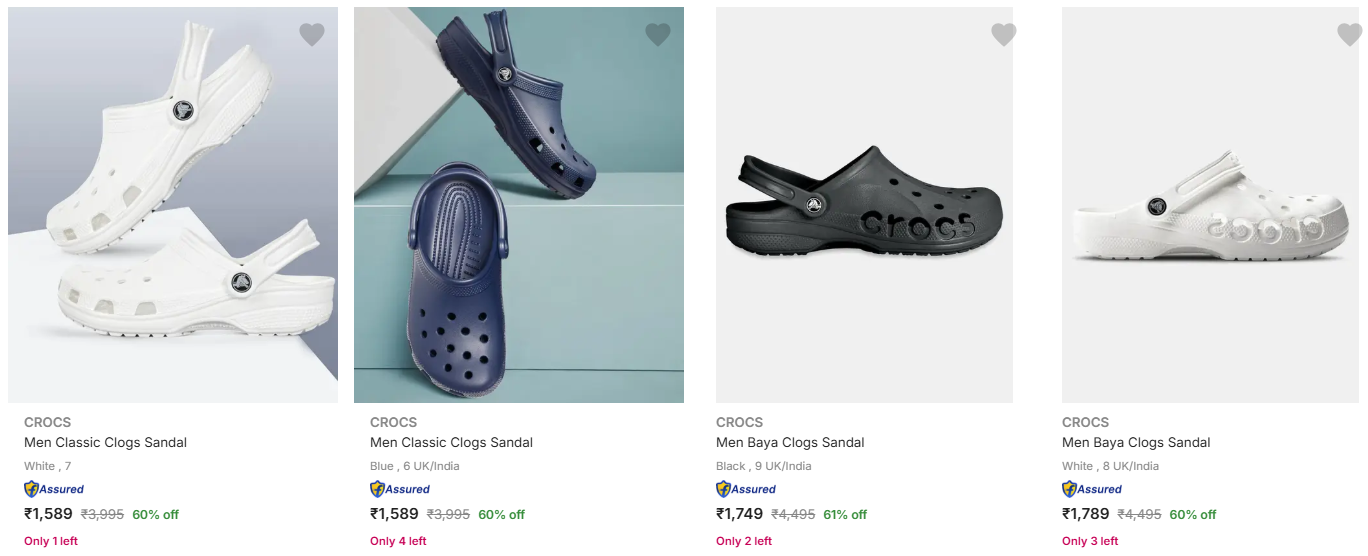Click the ₹1,749 price of black Baya Clogs

pyautogui.click(x=739, y=514)
